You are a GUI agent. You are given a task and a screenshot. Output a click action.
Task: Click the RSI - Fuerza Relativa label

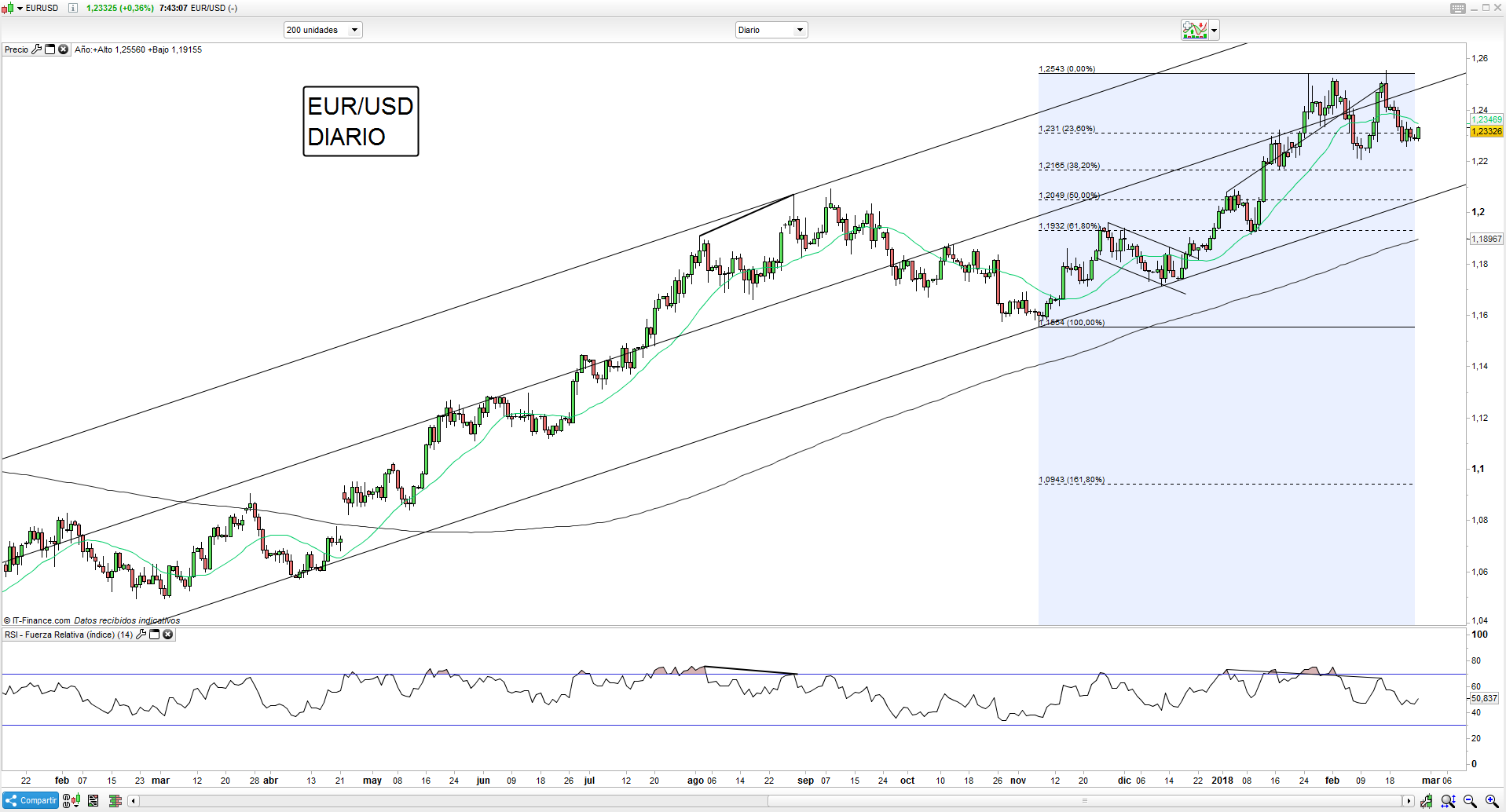tap(68, 635)
